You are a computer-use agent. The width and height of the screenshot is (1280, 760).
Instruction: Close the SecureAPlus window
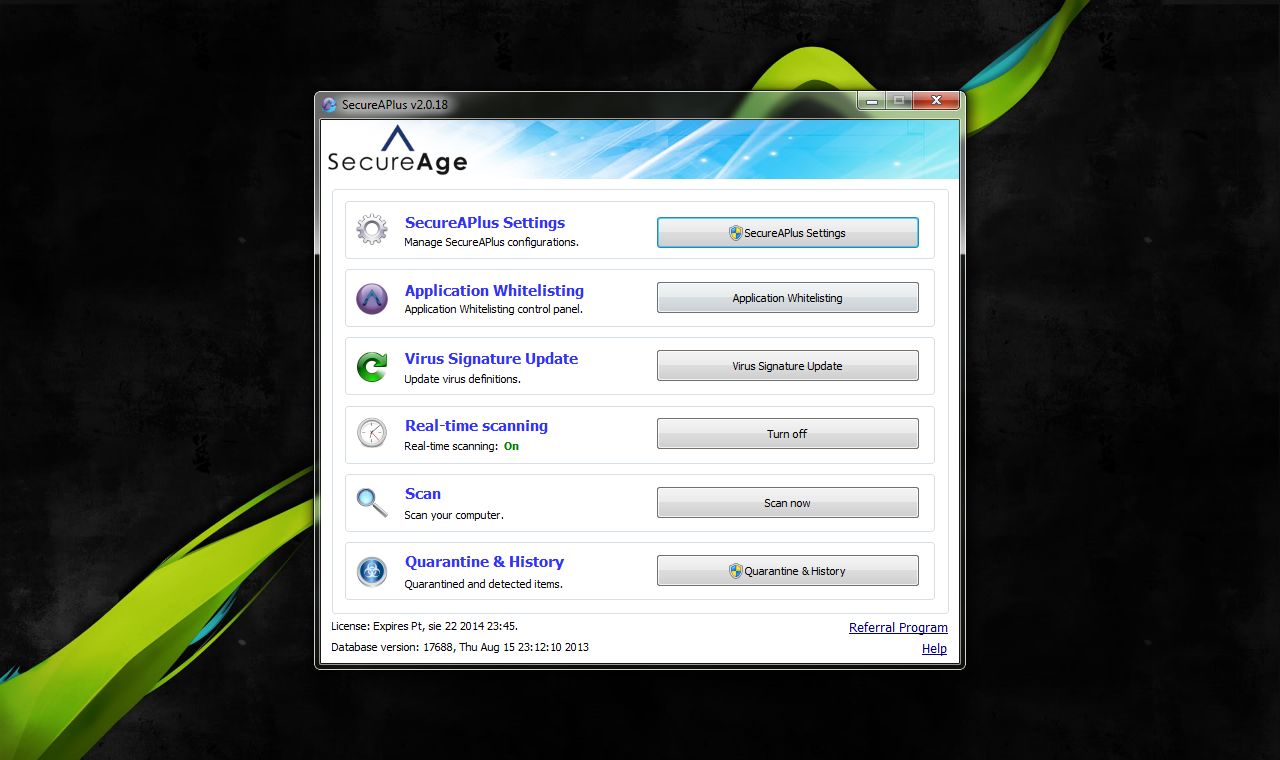936,100
